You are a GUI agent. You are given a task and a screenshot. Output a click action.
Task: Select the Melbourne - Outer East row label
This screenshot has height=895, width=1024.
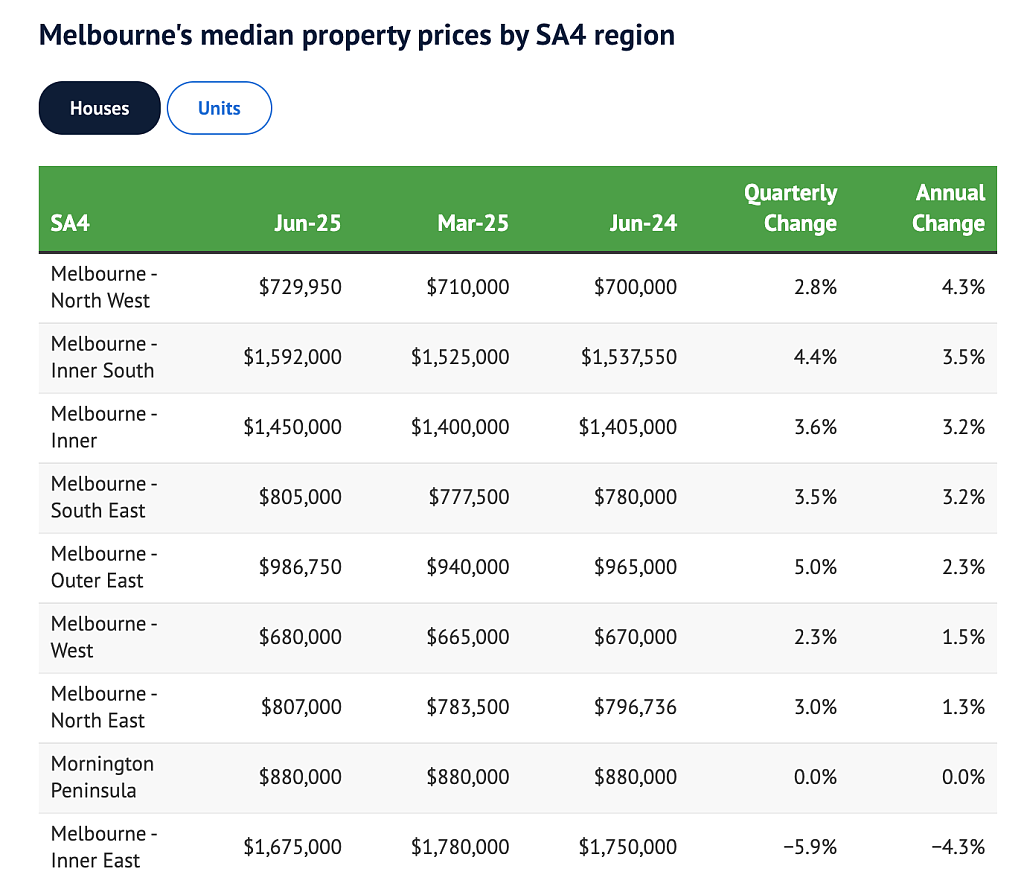click(104, 567)
